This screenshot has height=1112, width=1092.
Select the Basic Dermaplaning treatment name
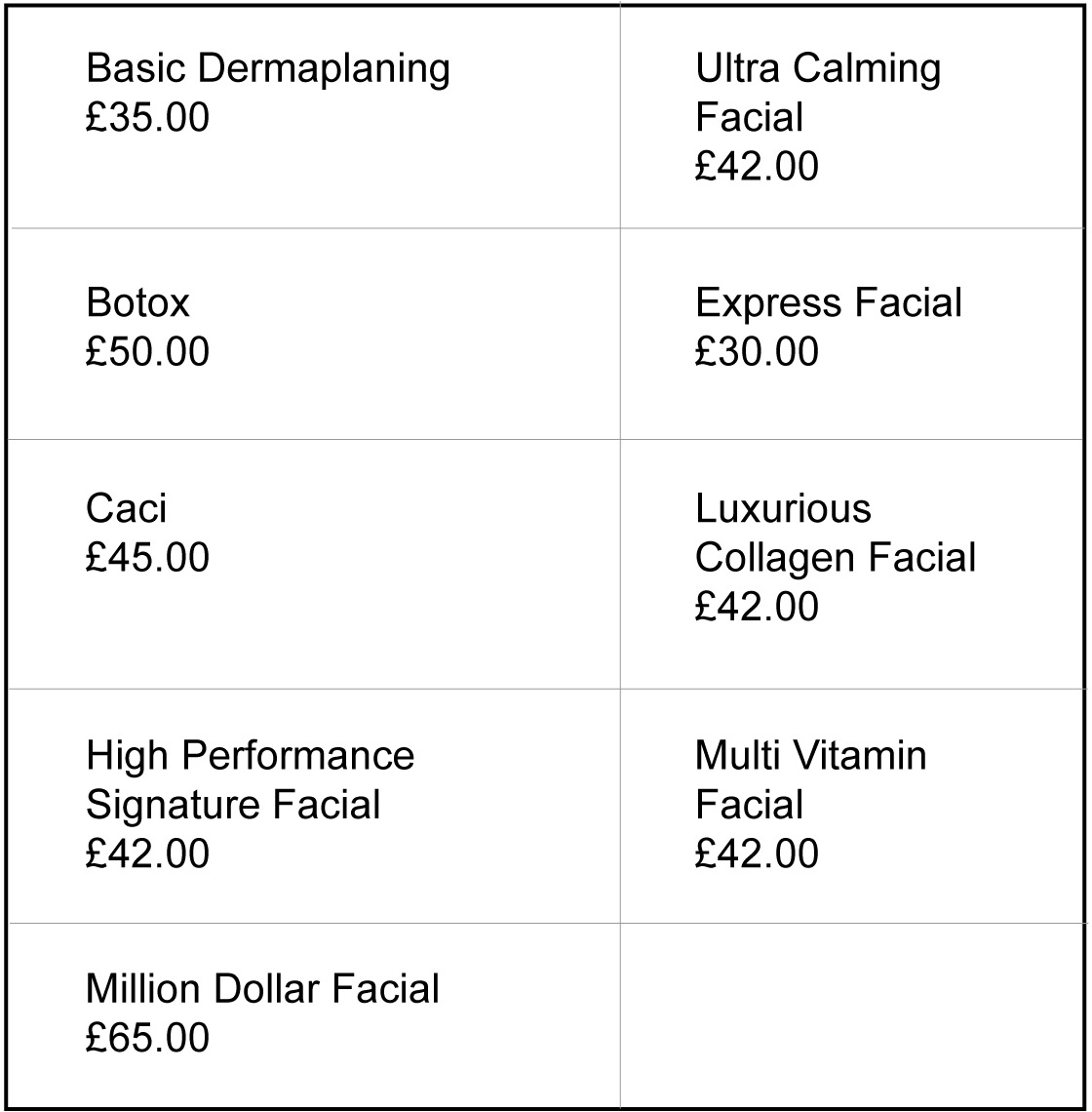click(x=267, y=69)
